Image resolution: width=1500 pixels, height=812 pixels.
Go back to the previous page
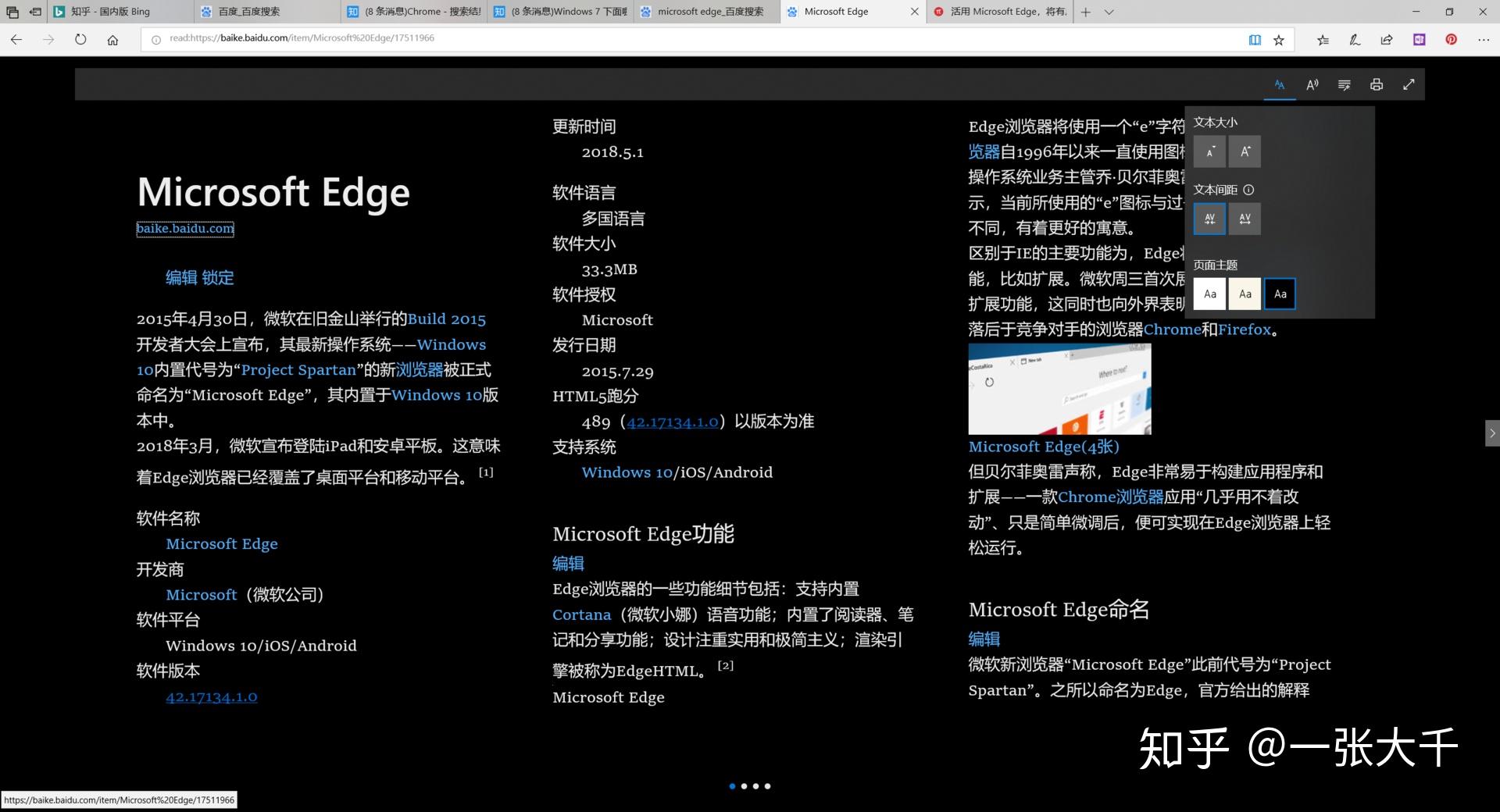(x=16, y=40)
